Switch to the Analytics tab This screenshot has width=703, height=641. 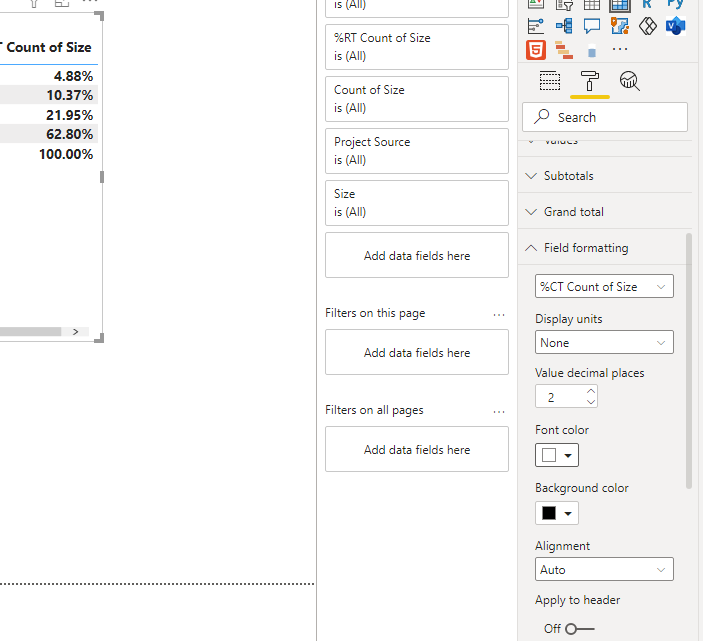point(629,82)
